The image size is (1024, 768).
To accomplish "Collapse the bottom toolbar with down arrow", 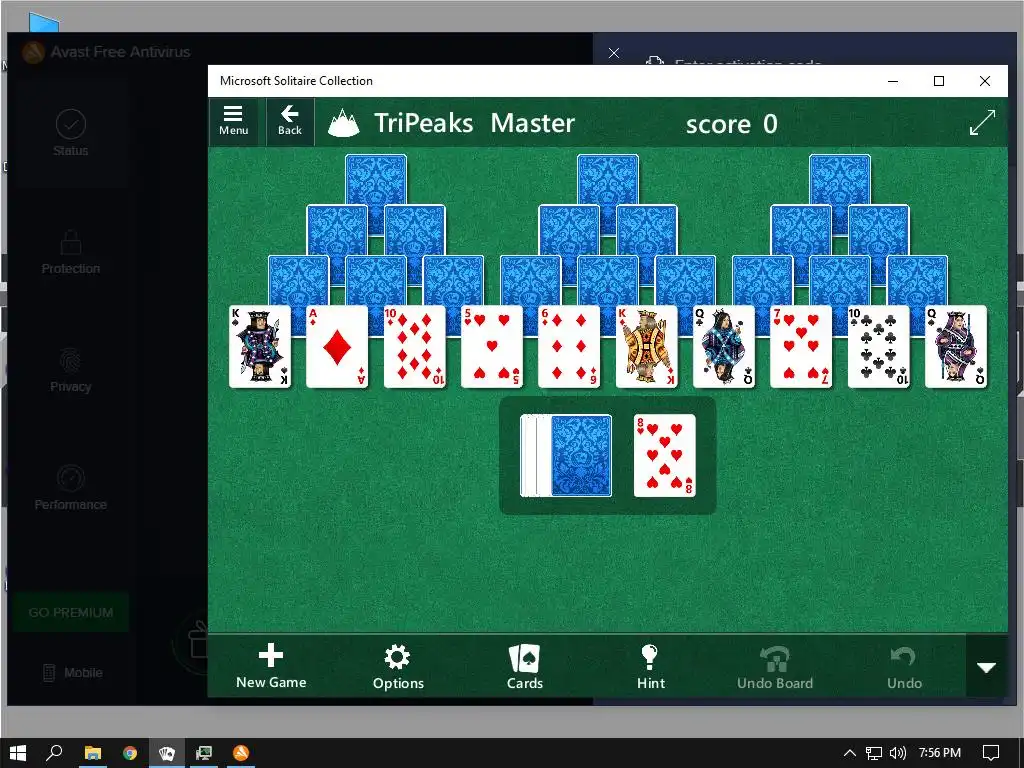I will pos(986,667).
